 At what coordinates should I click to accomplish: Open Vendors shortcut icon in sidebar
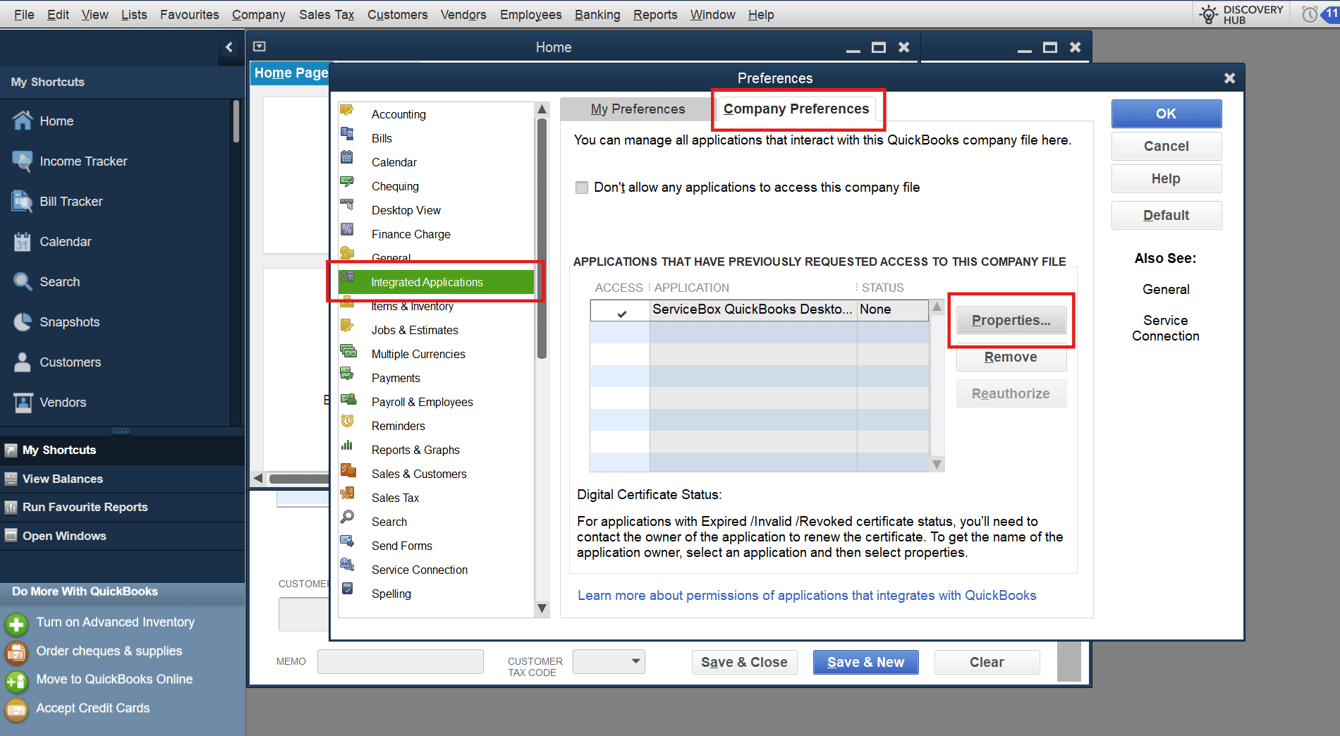click(x=22, y=402)
